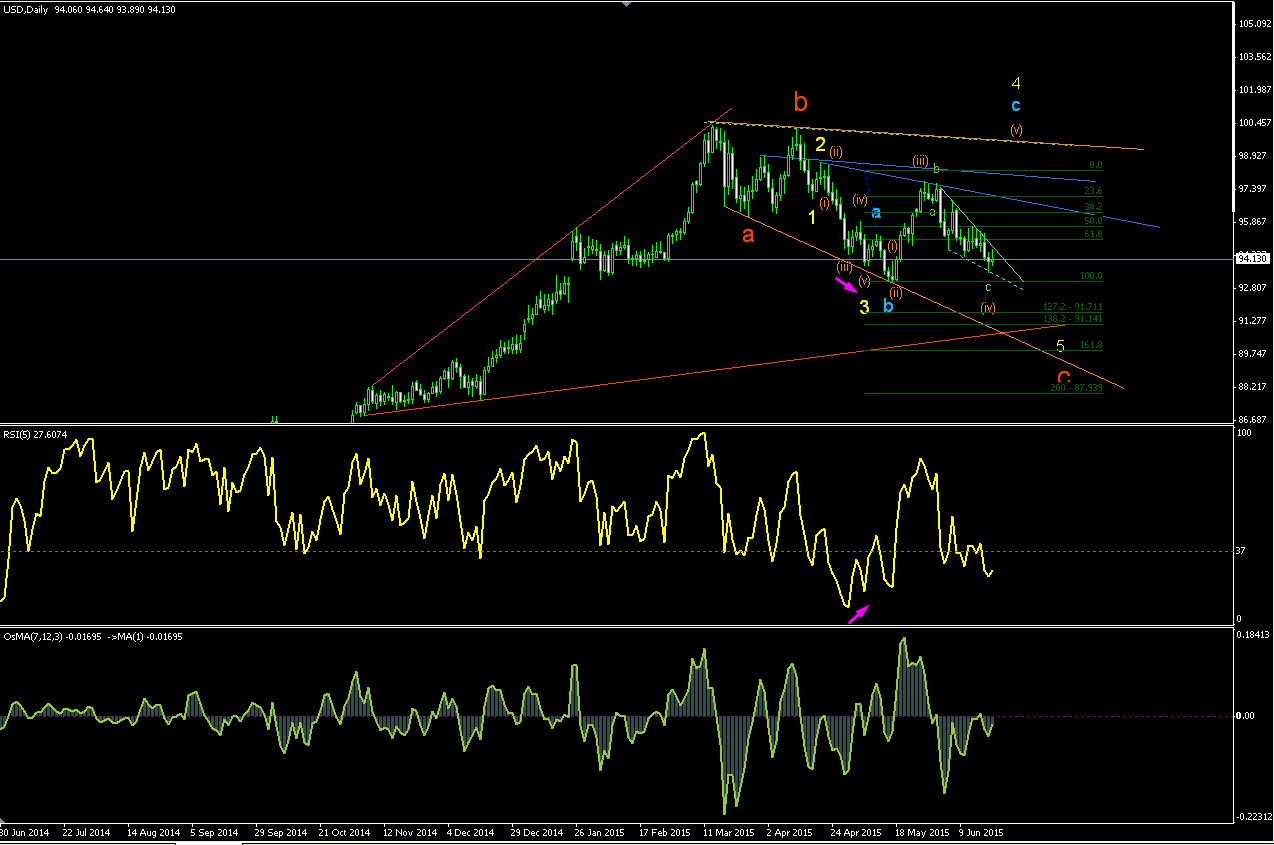Click the Fibonacci 23.6 level label
The height and width of the screenshot is (845, 1274).
point(1093,190)
